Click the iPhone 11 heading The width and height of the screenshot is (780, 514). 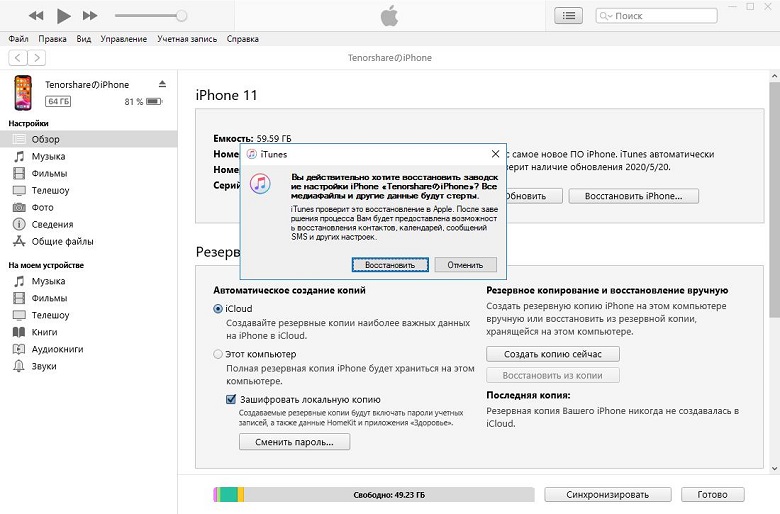point(226,95)
